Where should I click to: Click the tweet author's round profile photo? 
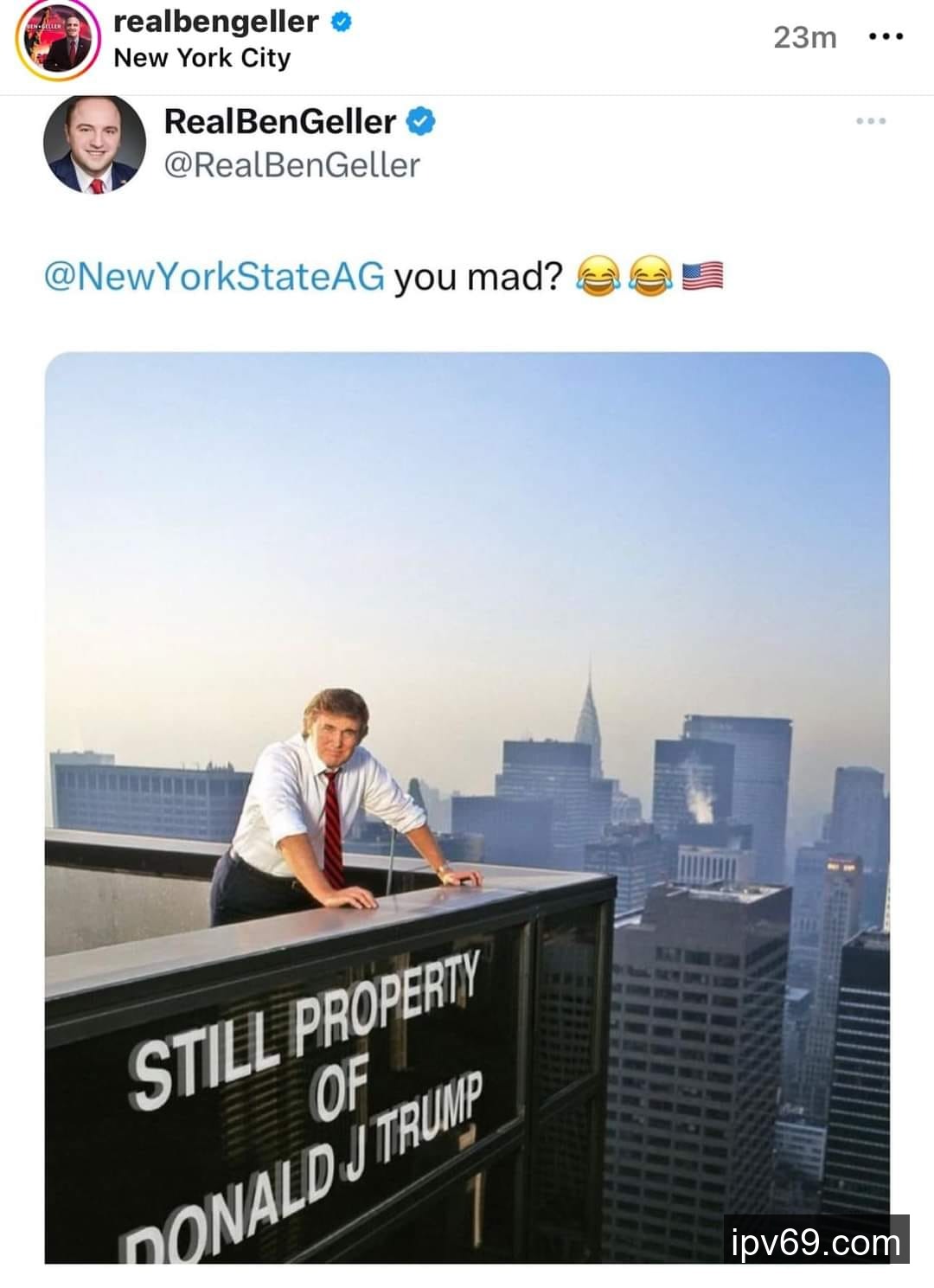94,144
